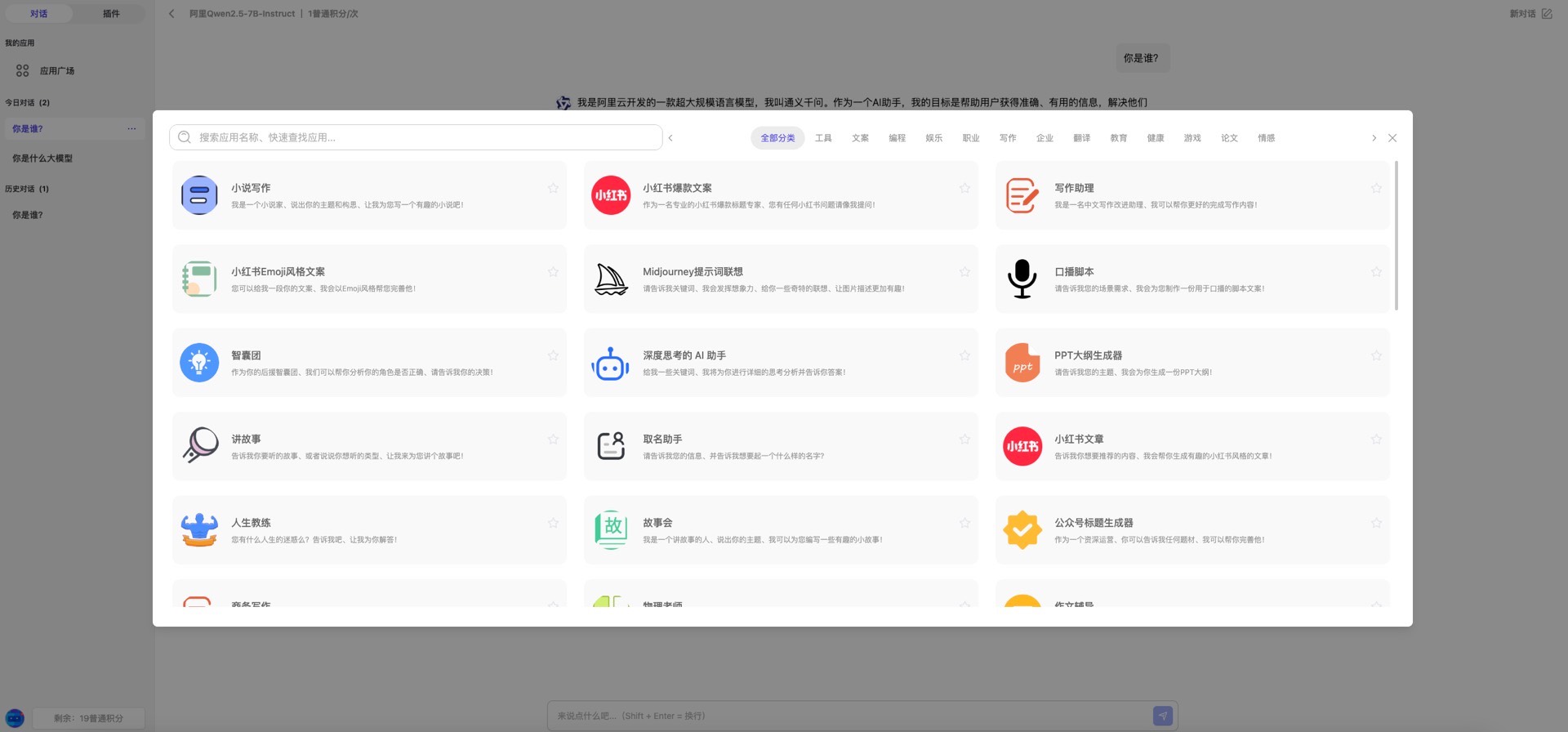
Task: Open the options menu for 你是谁? chat
Action: (131, 129)
